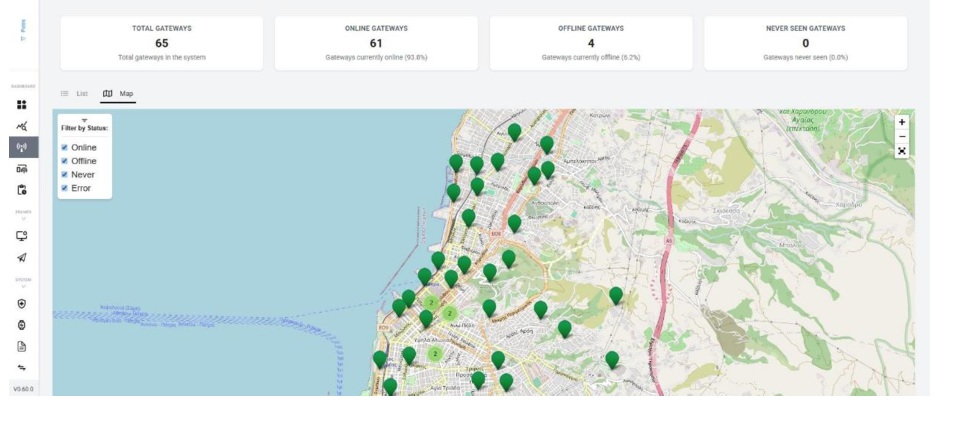Collapse the Frames sidebar section chevron
966x434 pixels.
[x=23, y=218]
